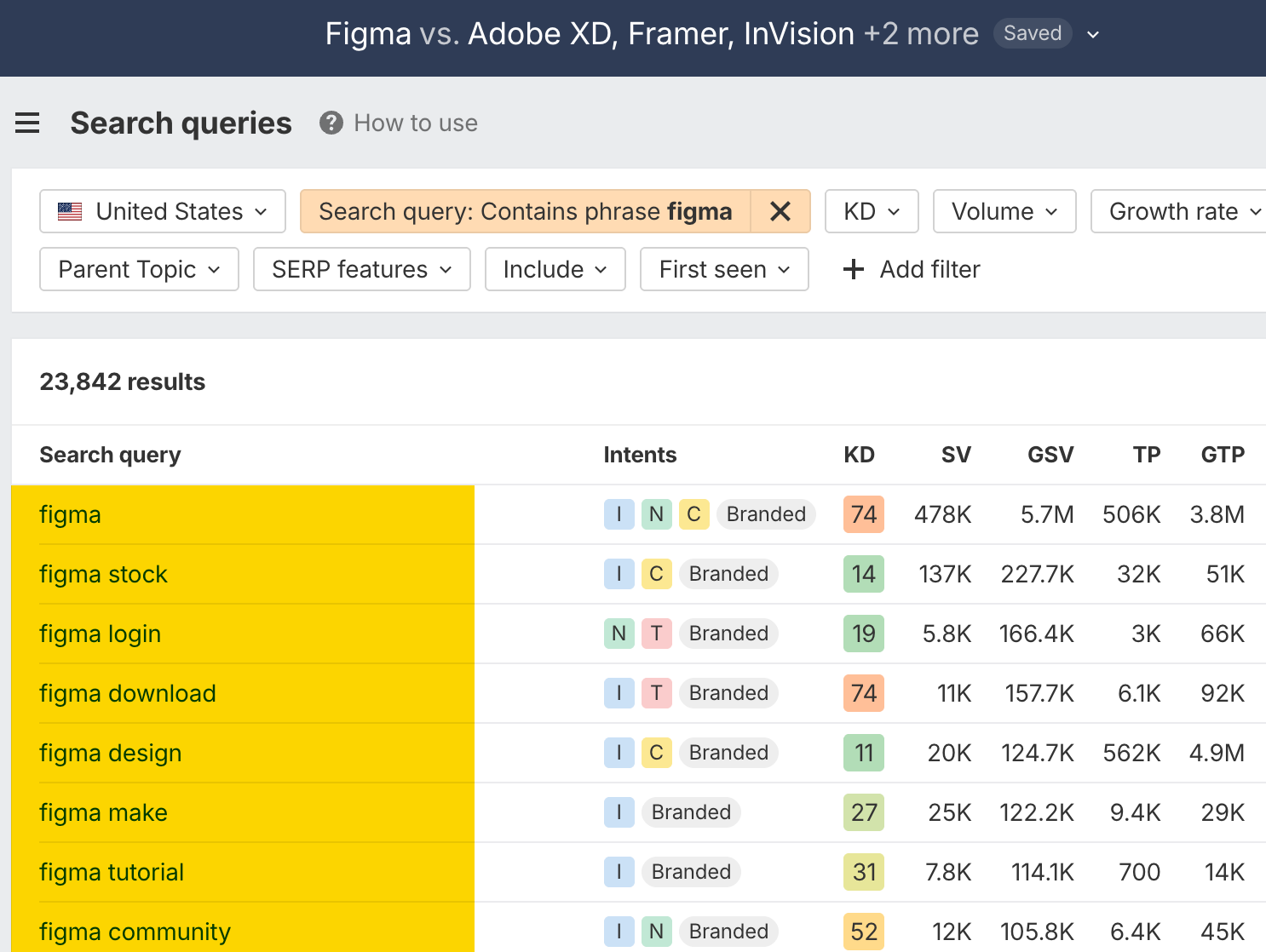Click KD score 14 for figma stock
1266x952 pixels.
point(864,574)
